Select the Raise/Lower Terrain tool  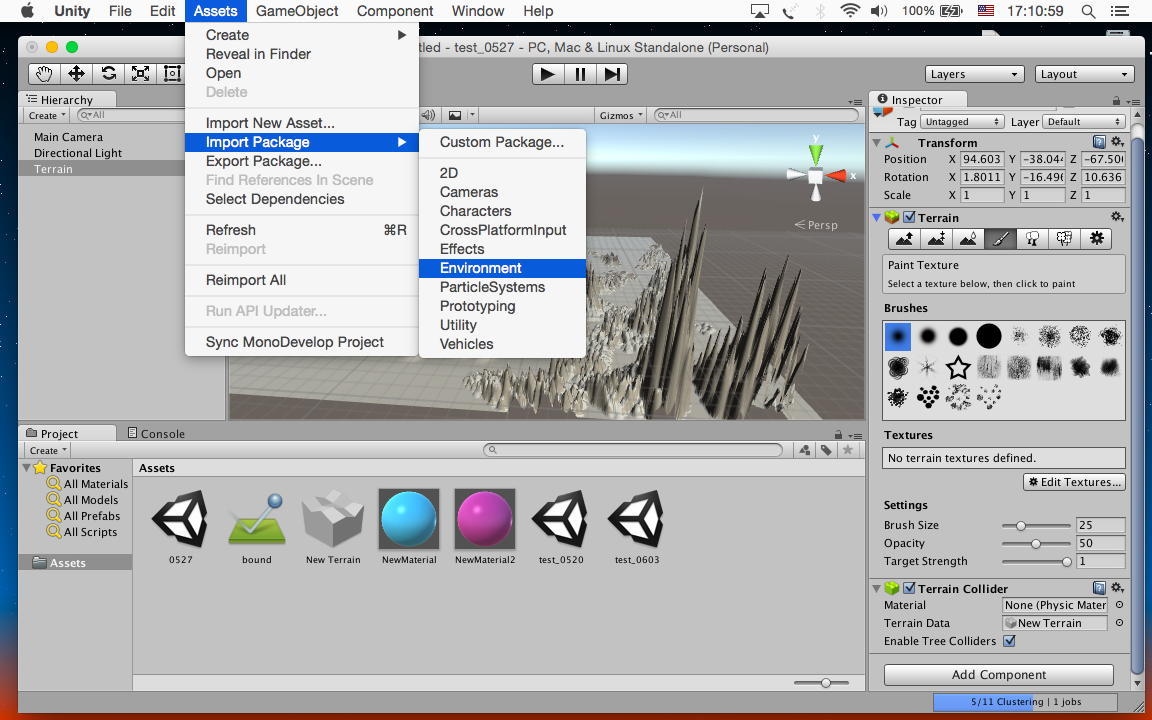(x=904, y=239)
